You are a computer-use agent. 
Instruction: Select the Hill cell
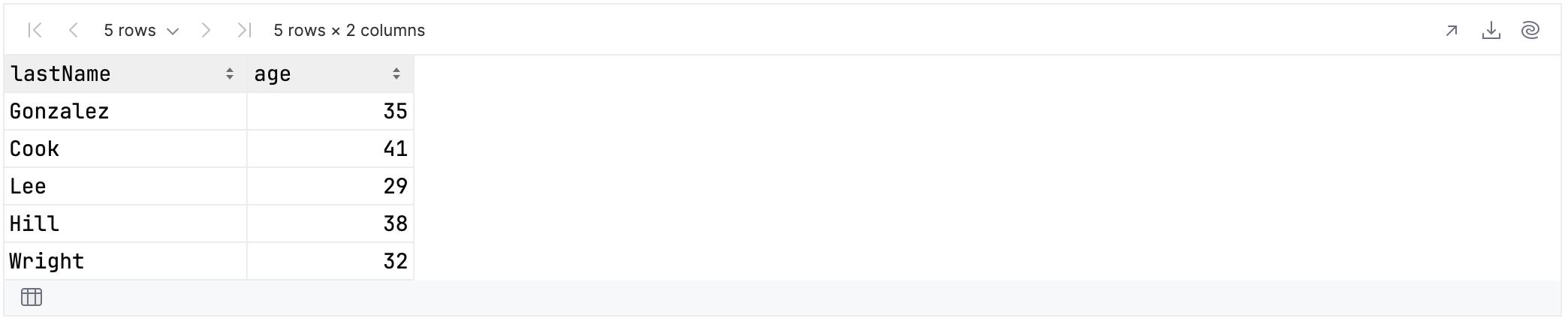pyautogui.click(x=125, y=223)
